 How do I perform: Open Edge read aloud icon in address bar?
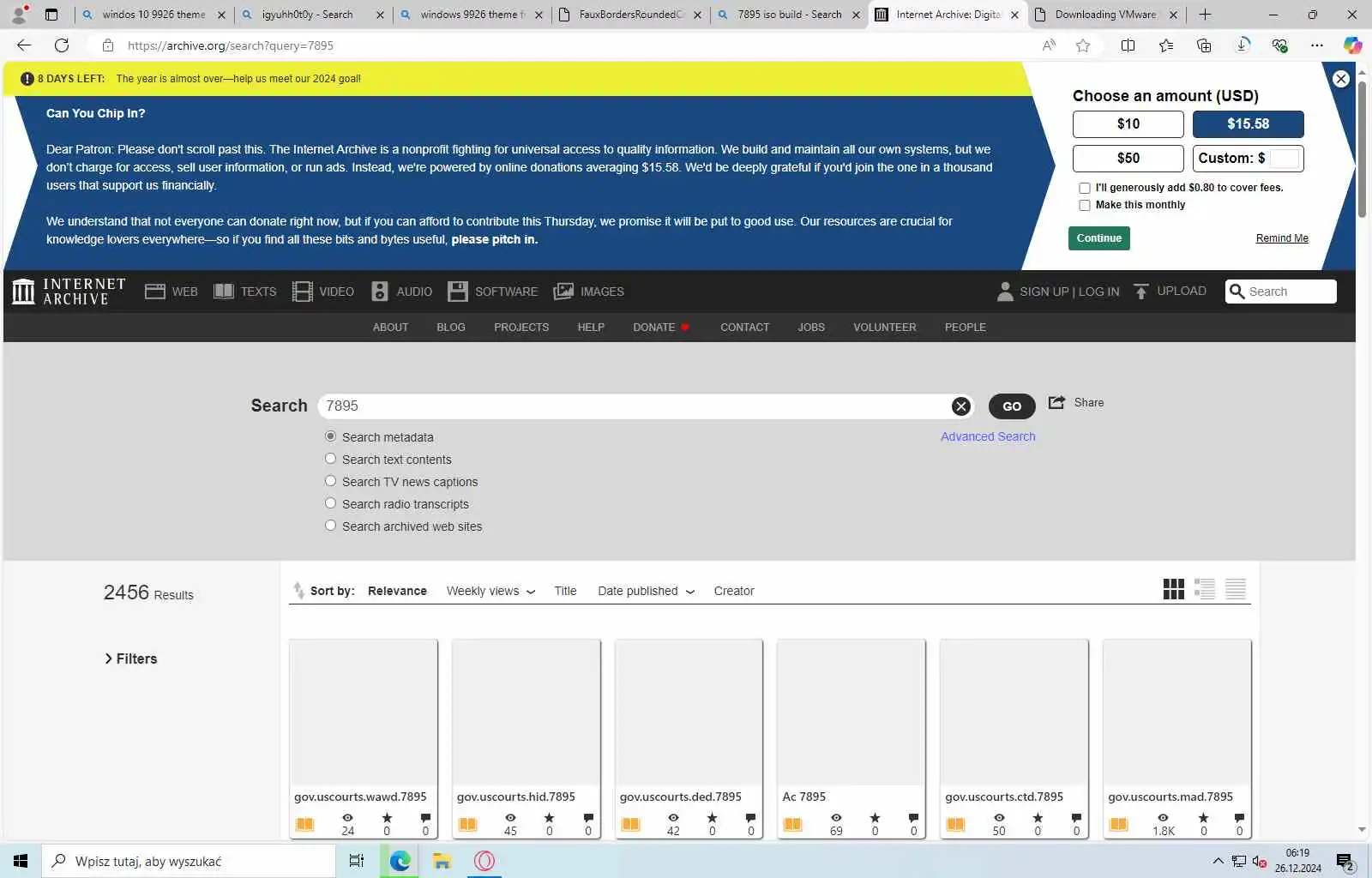pos(1049,45)
